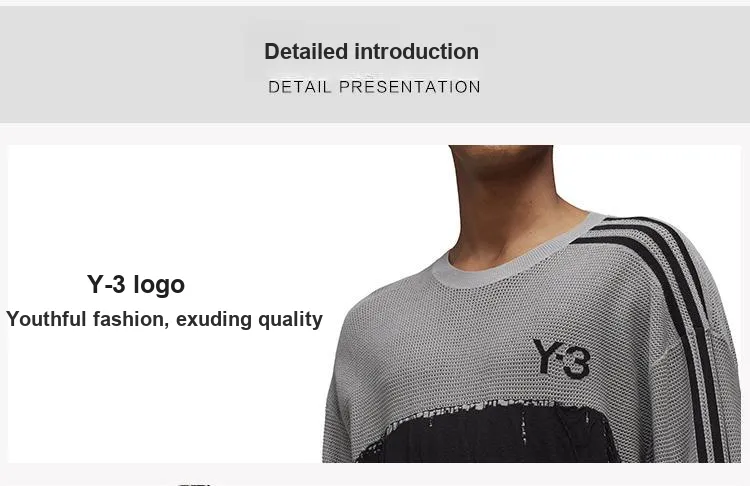Click the word 'PRESENTATION' in subtitle
This screenshot has height=486, width=750.
coord(409,87)
